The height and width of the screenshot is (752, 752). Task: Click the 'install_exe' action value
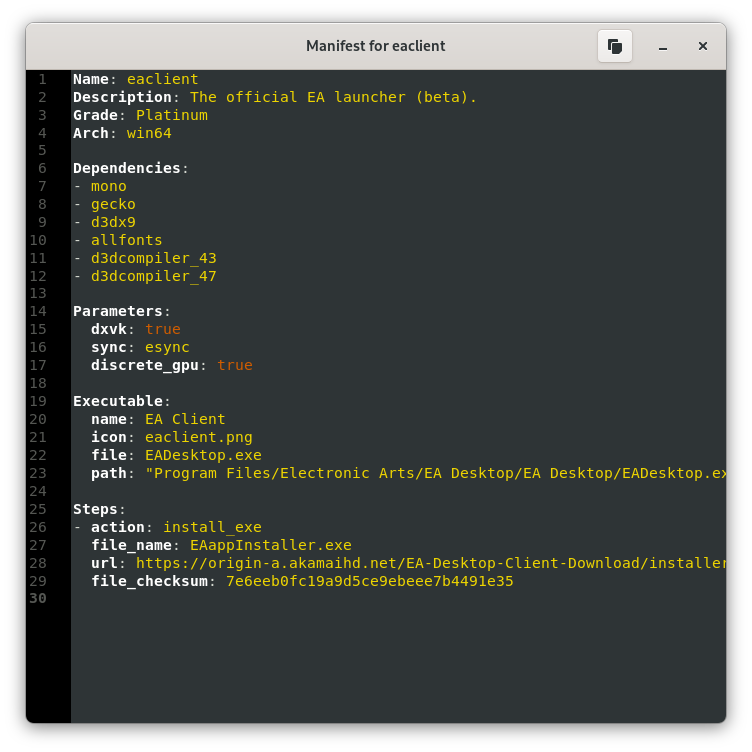pos(212,527)
